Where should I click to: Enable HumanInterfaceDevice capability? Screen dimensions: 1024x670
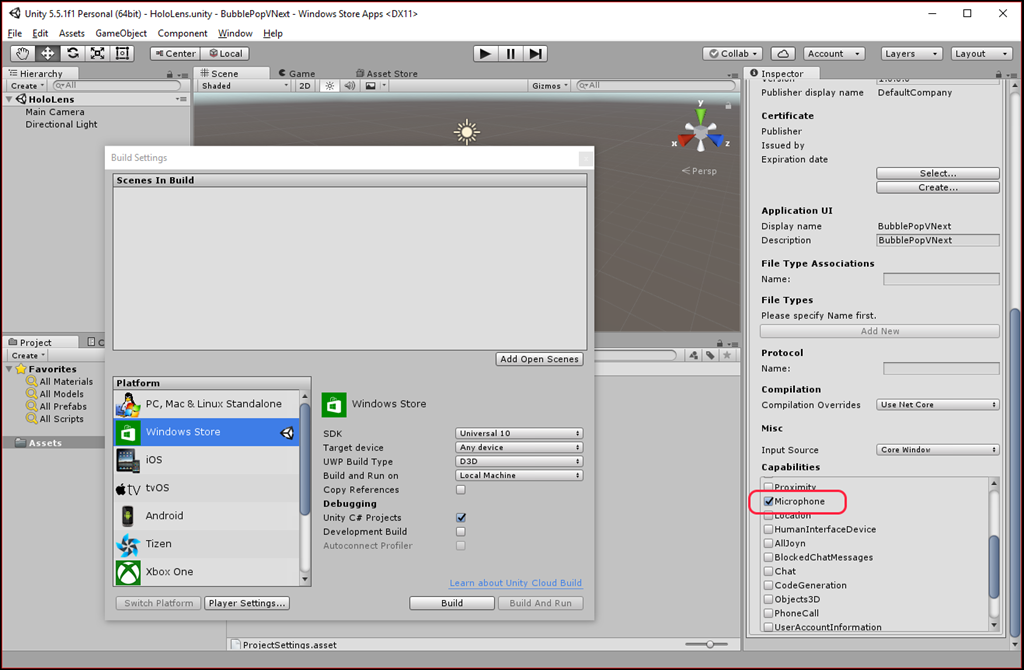769,530
